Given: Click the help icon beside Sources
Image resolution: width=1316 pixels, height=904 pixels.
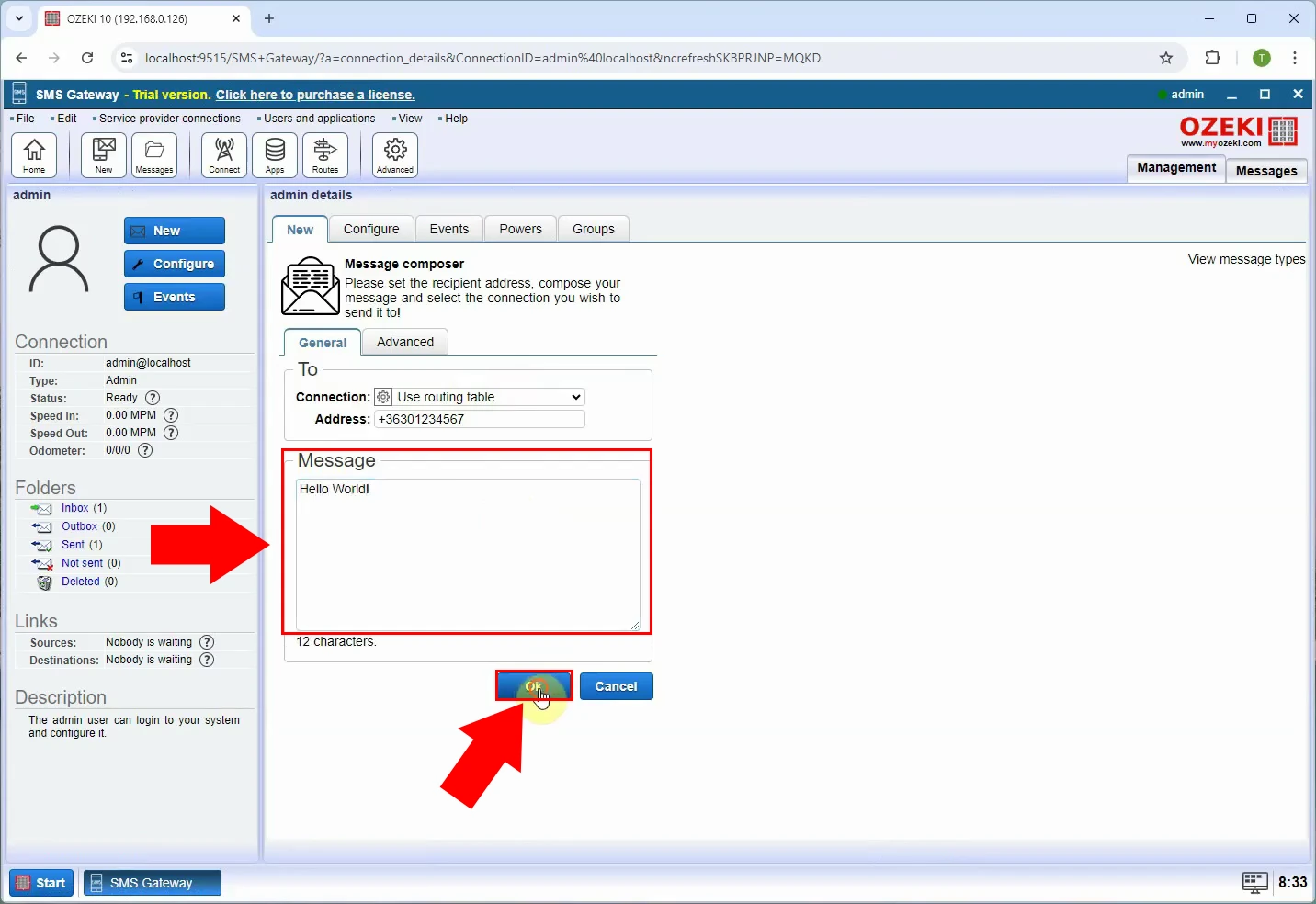Looking at the screenshot, I should point(207,642).
